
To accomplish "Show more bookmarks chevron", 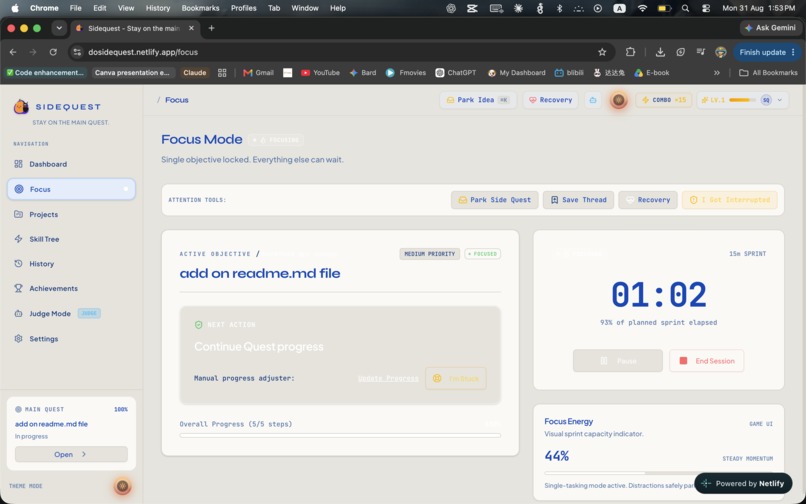I will (717, 73).
